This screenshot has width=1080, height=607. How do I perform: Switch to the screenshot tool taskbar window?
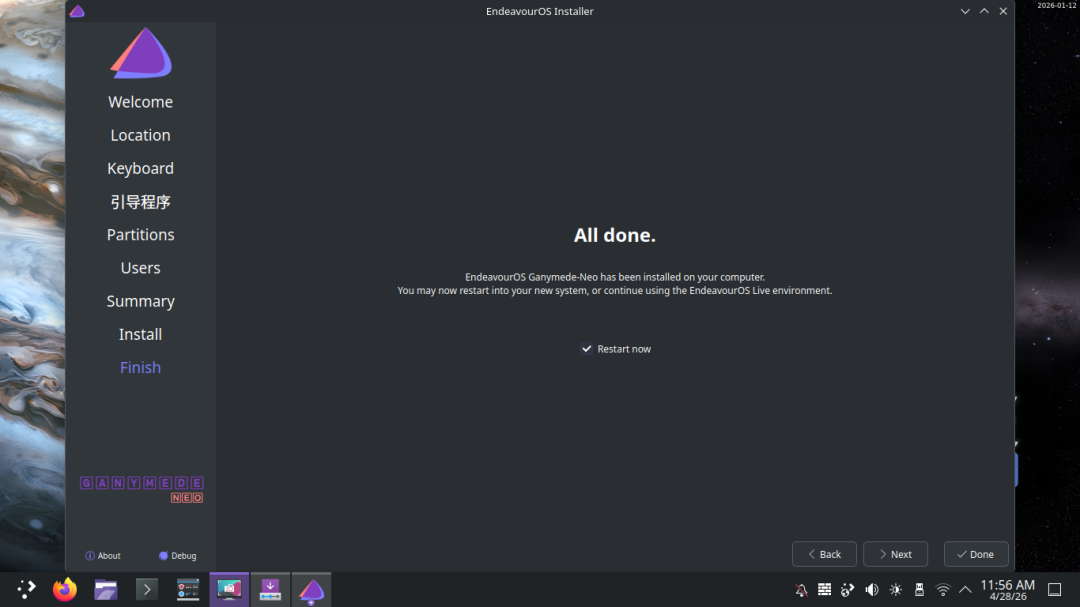coord(229,589)
